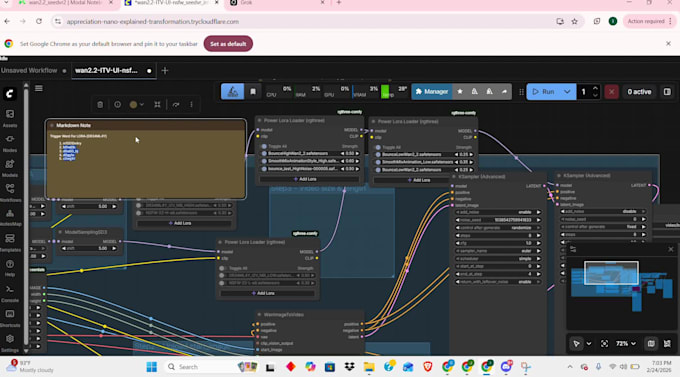Toggle the SmoothMixAnimationStyle_High lora
Screen dimensions: 680x377
(x=264, y=161)
